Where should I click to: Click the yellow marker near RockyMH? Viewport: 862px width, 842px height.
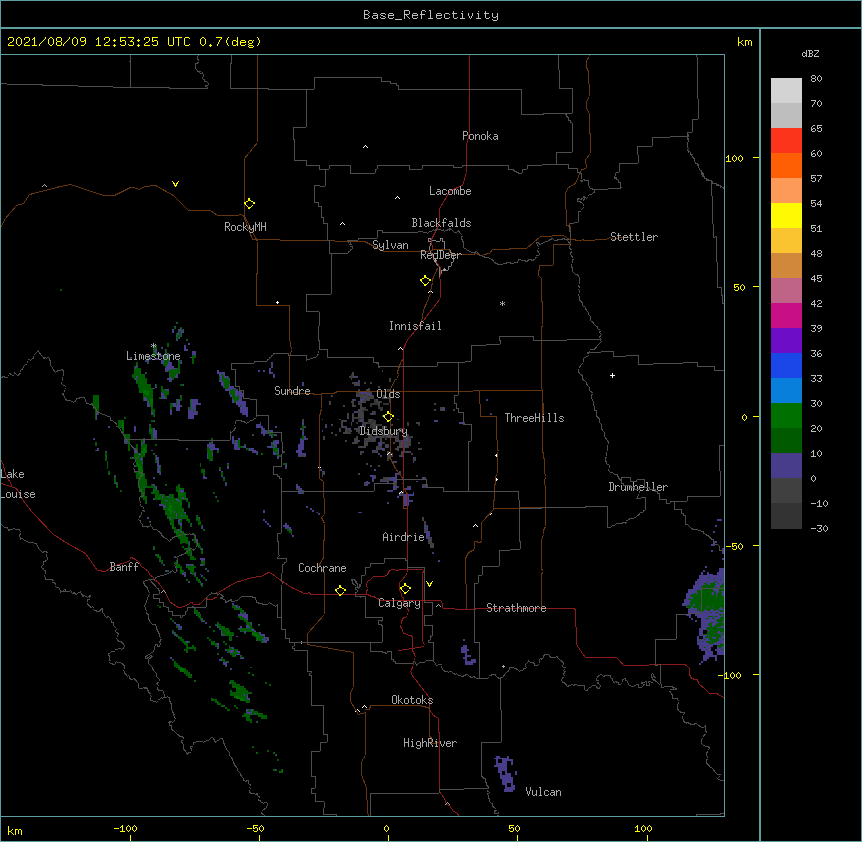pyautogui.click(x=250, y=204)
